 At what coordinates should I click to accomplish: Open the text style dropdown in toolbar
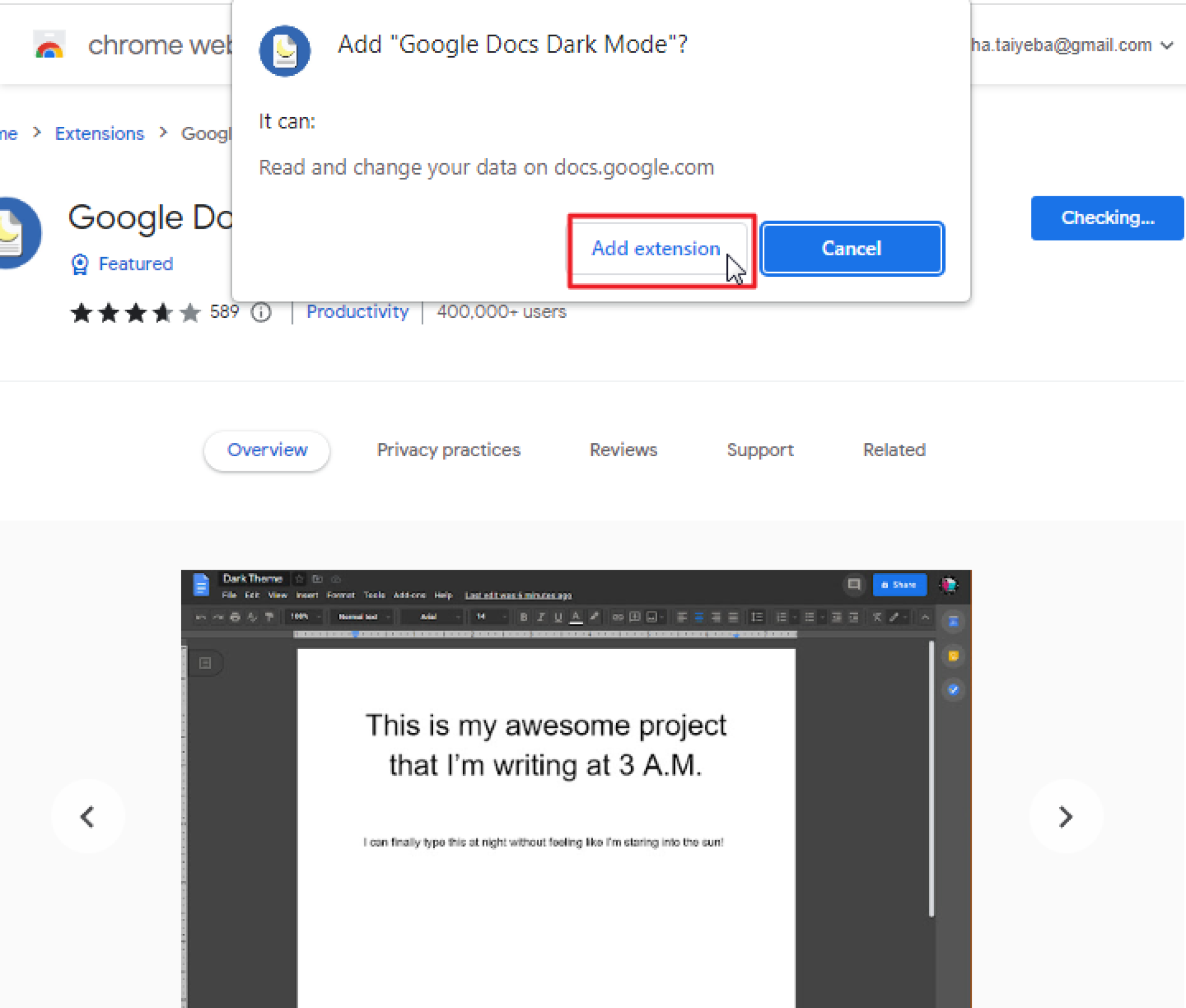click(362, 618)
